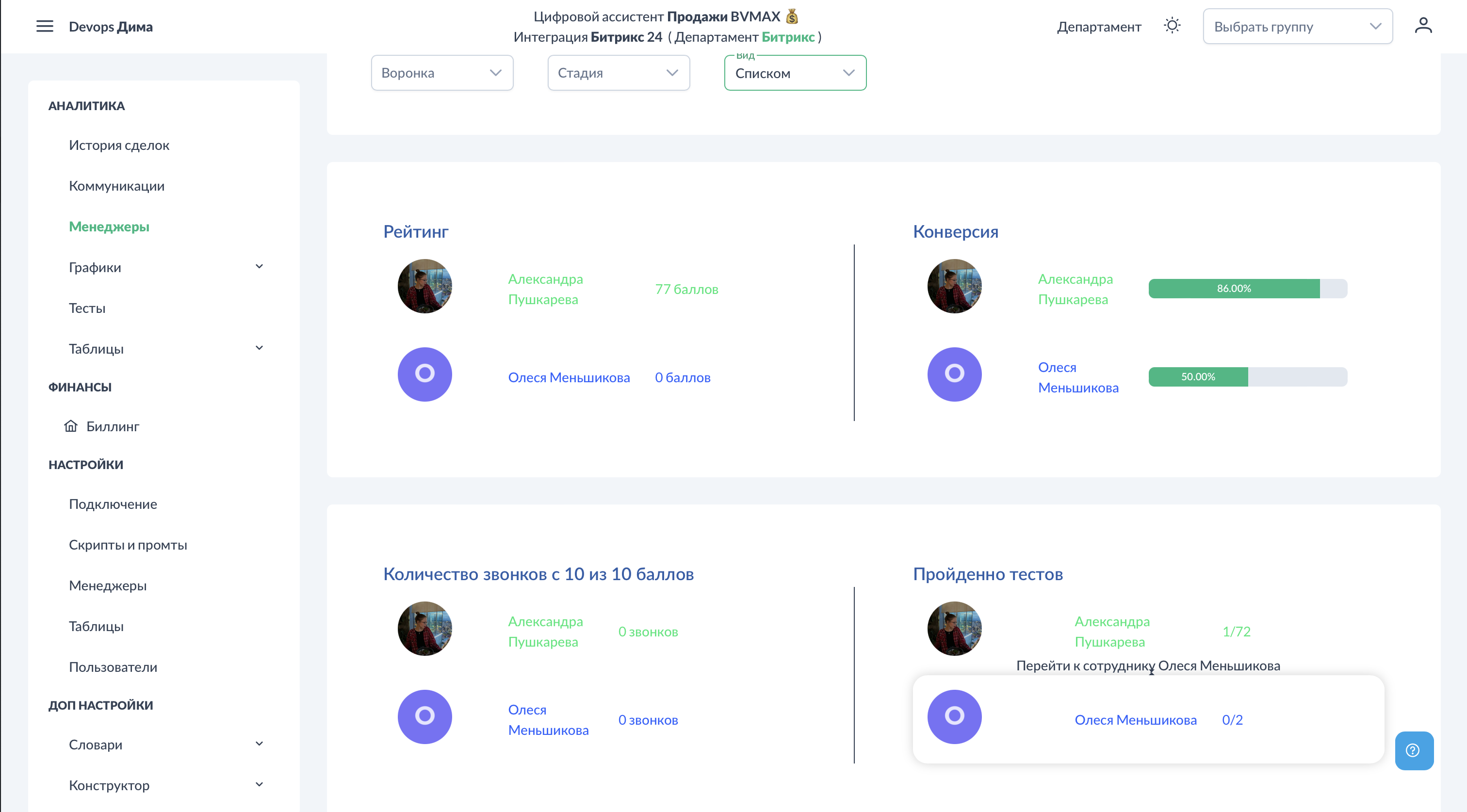Click Олеся Меньшикова link in Пройденно тестов
This screenshot has height=812, width=1467.
(1135, 720)
